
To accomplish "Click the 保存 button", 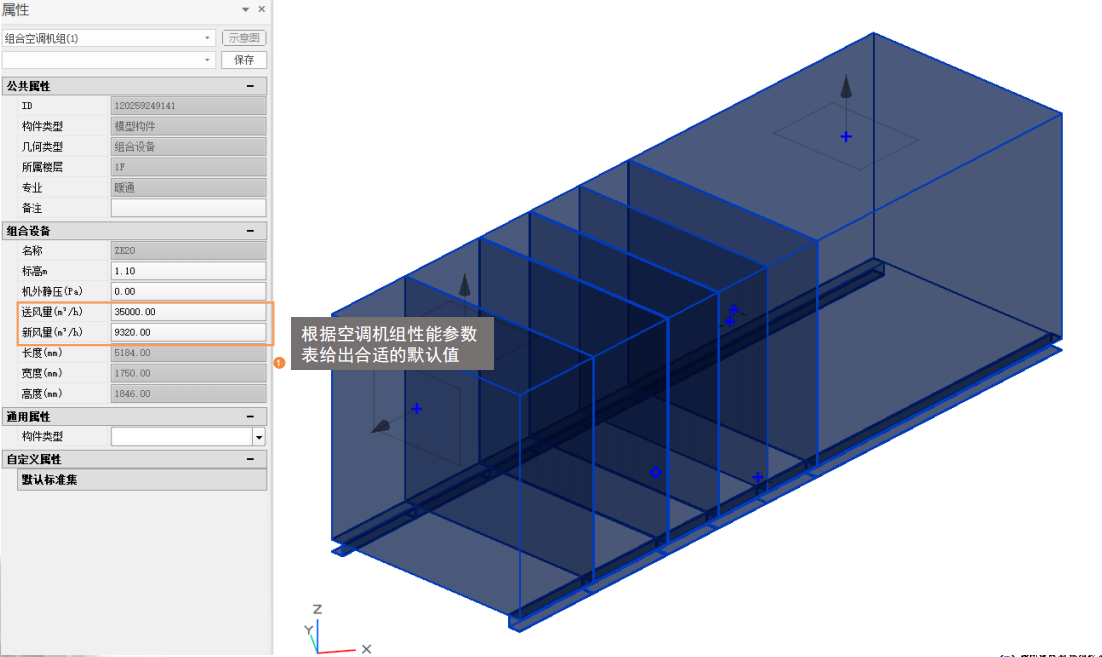I will coord(244,60).
